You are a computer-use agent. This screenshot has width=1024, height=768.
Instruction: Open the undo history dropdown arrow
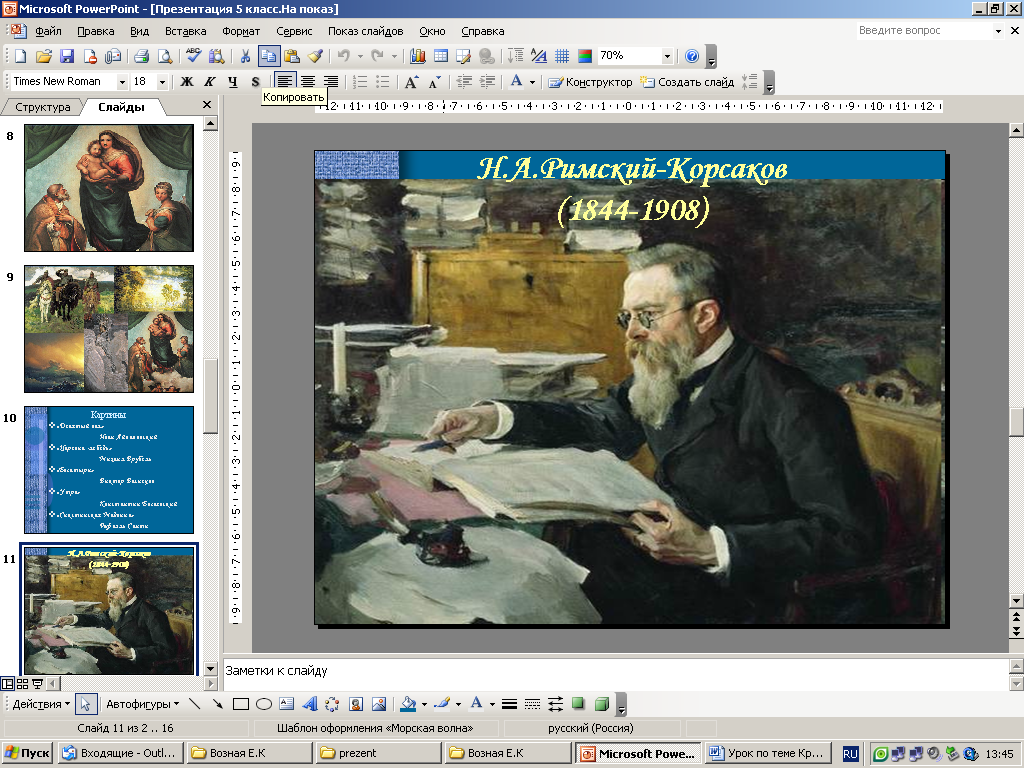[x=360, y=56]
